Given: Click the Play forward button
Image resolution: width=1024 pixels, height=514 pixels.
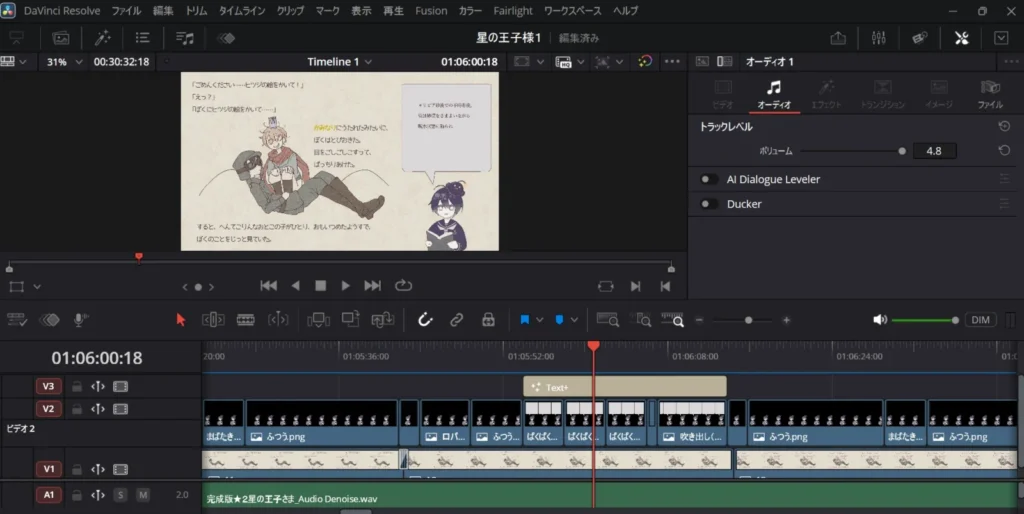Looking at the screenshot, I should coord(345,285).
